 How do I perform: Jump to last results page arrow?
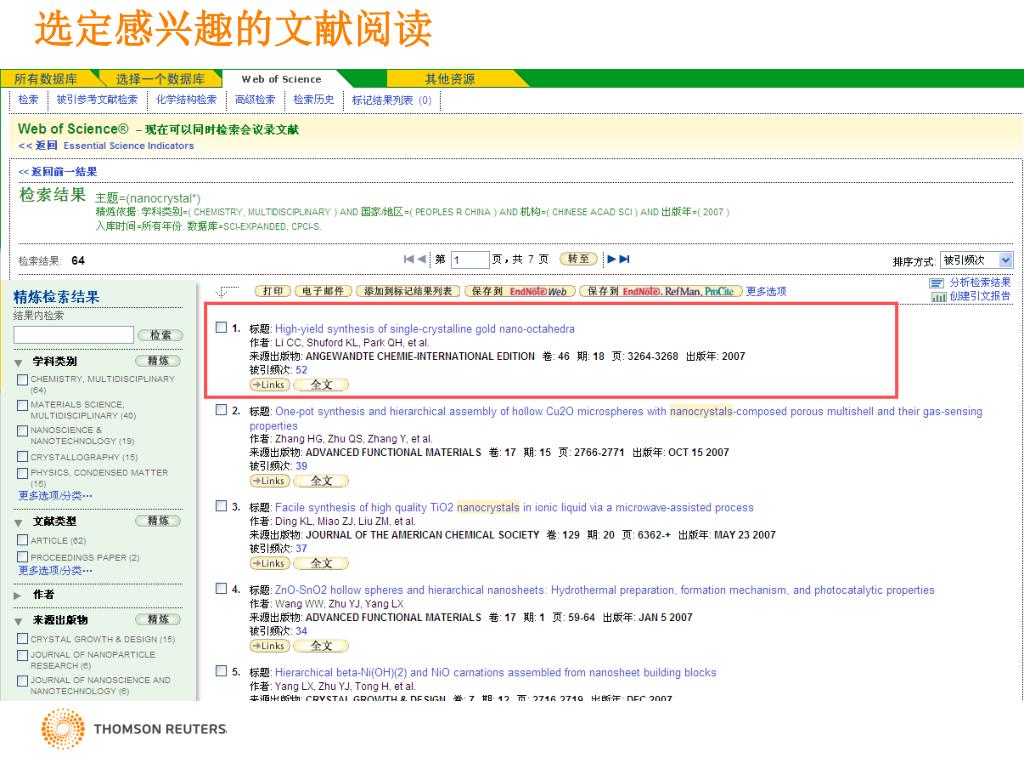(x=624, y=259)
